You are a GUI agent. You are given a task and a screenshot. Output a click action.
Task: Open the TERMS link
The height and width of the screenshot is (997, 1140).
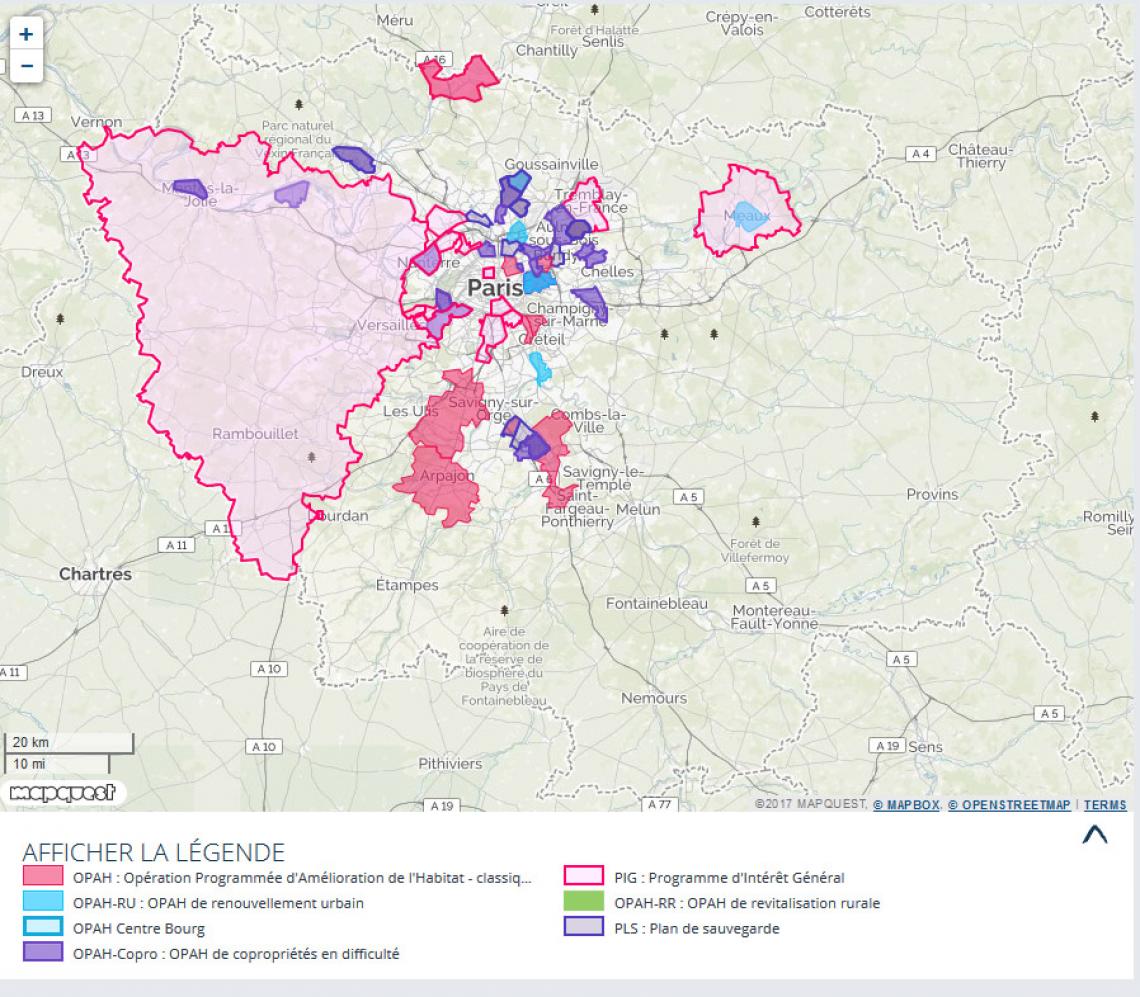tap(1105, 805)
